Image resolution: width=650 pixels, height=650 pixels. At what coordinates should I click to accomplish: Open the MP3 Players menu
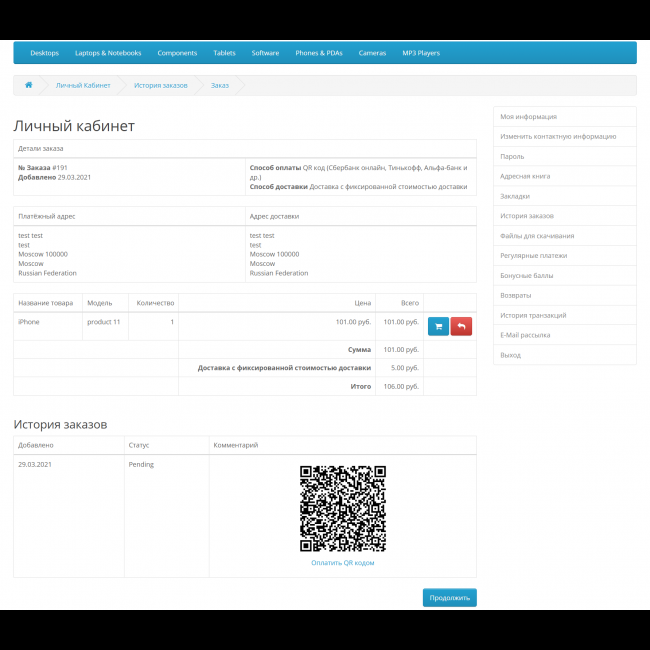pyautogui.click(x=421, y=53)
